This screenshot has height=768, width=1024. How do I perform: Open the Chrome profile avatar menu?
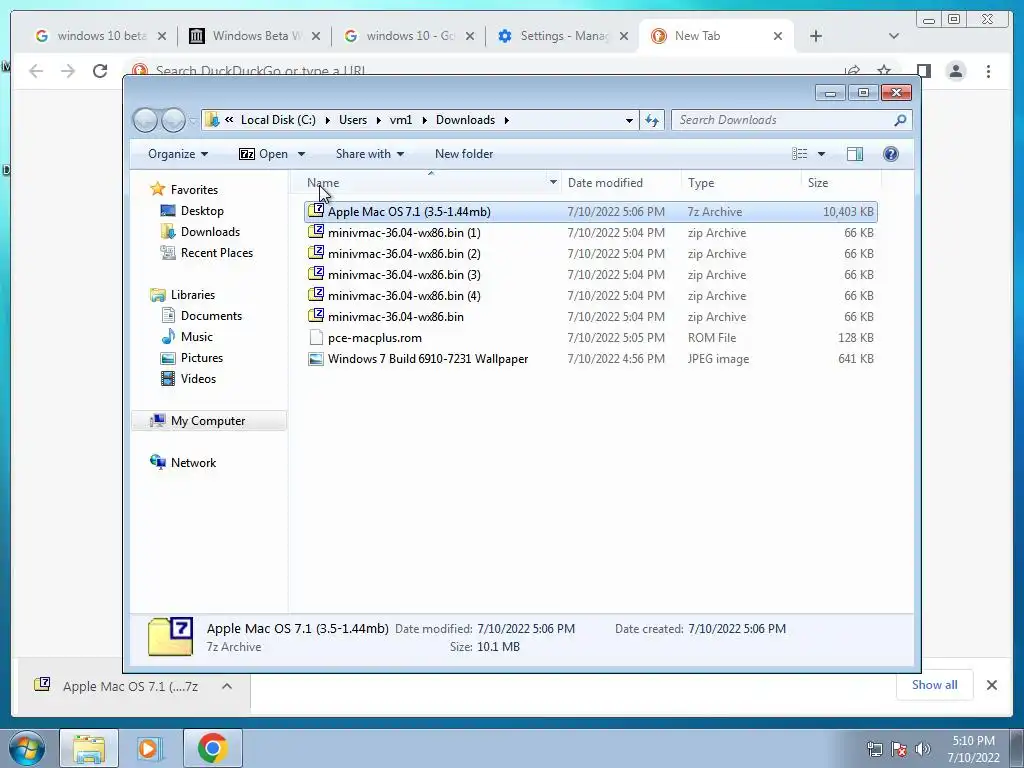point(956,71)
